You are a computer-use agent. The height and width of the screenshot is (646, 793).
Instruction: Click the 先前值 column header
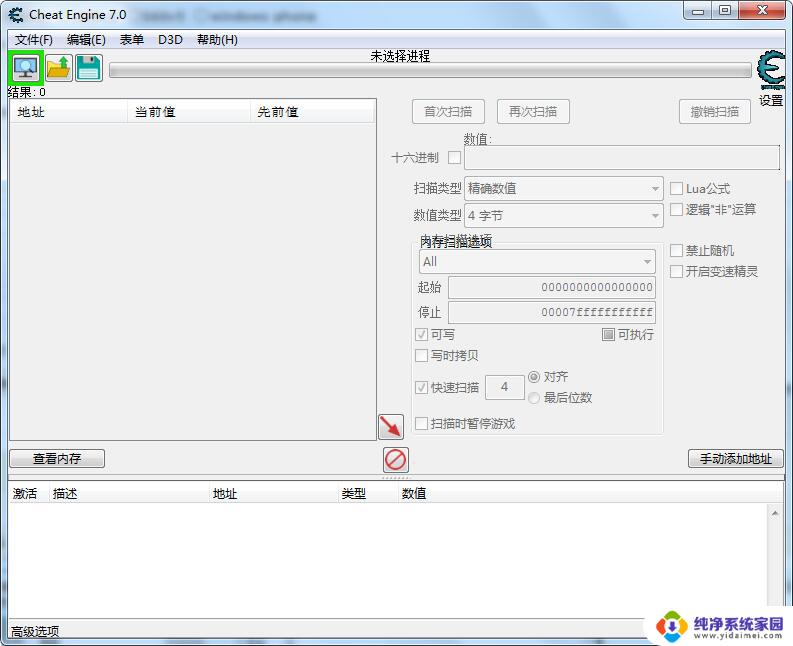pyautogui.click(x=312, y=112)
